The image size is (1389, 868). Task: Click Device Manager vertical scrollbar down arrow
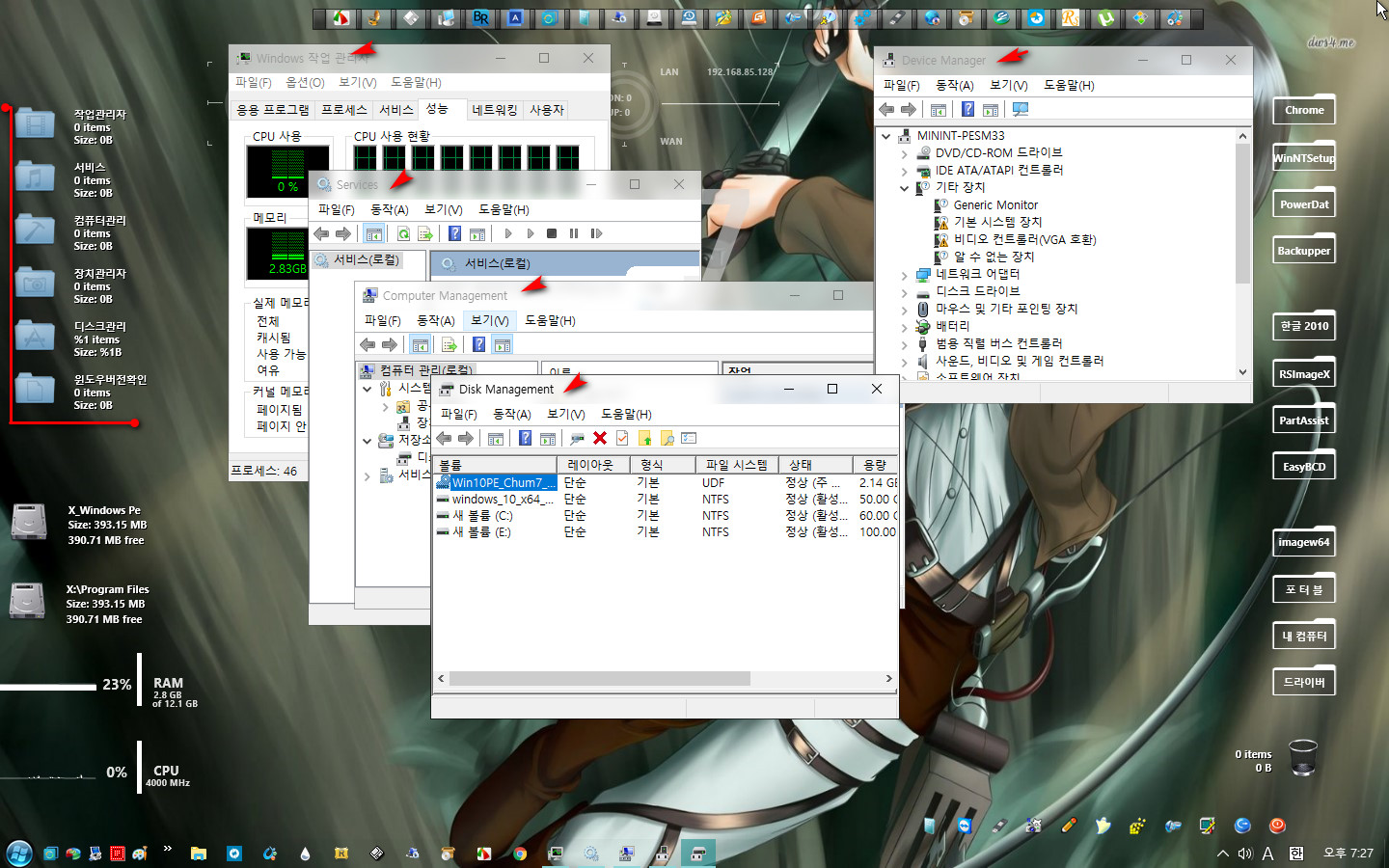tap(1242, 371)
